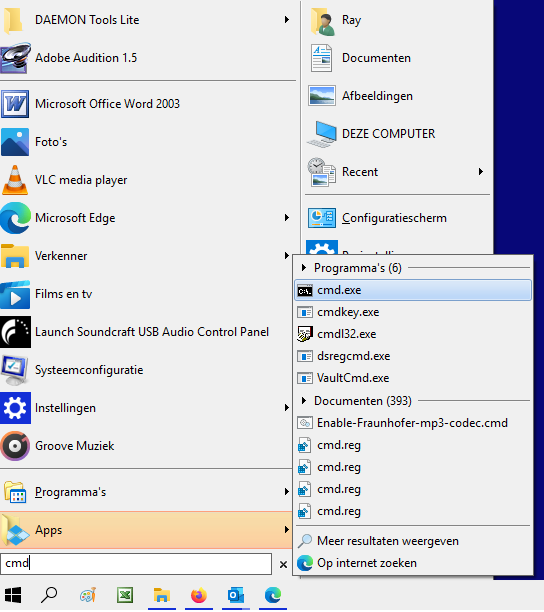Open Firefox from the taskbar
Screen dimensions: 544x612
(199, 596)
